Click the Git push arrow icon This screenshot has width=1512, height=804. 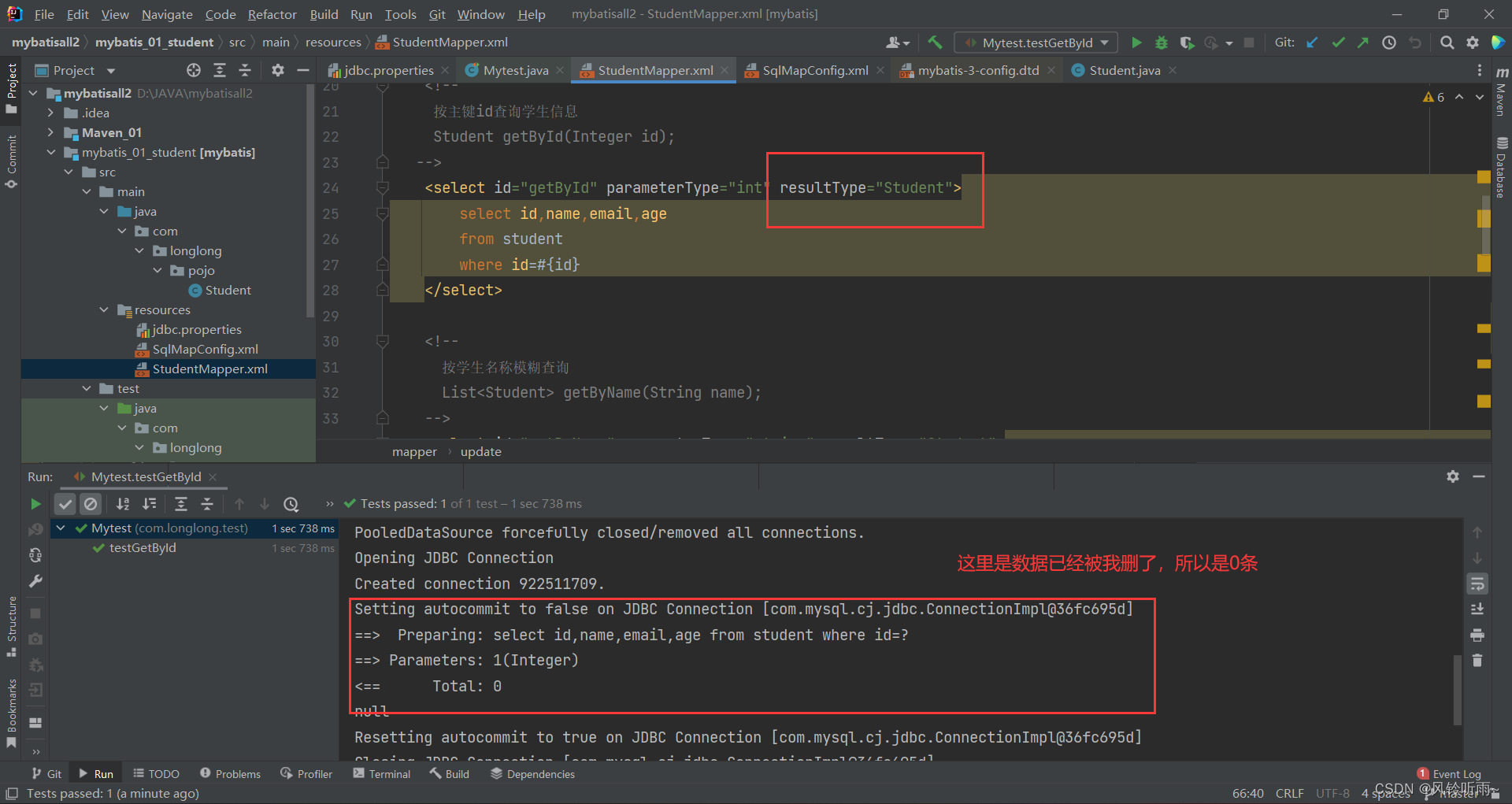1362,43
